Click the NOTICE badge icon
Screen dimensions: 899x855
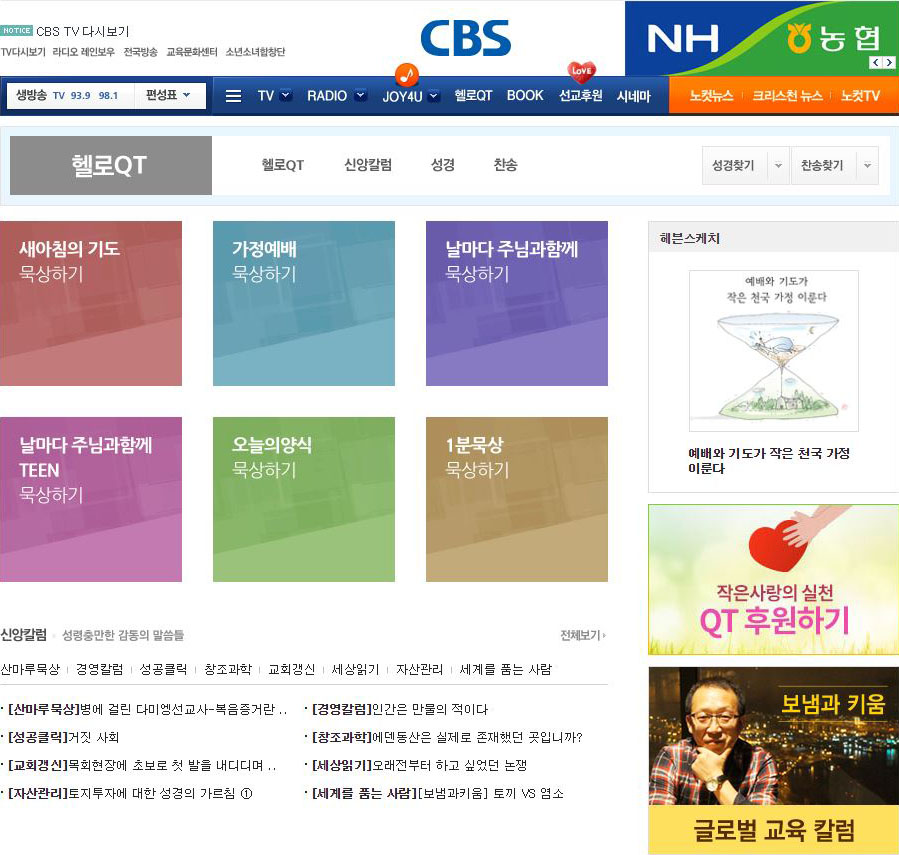17,31
